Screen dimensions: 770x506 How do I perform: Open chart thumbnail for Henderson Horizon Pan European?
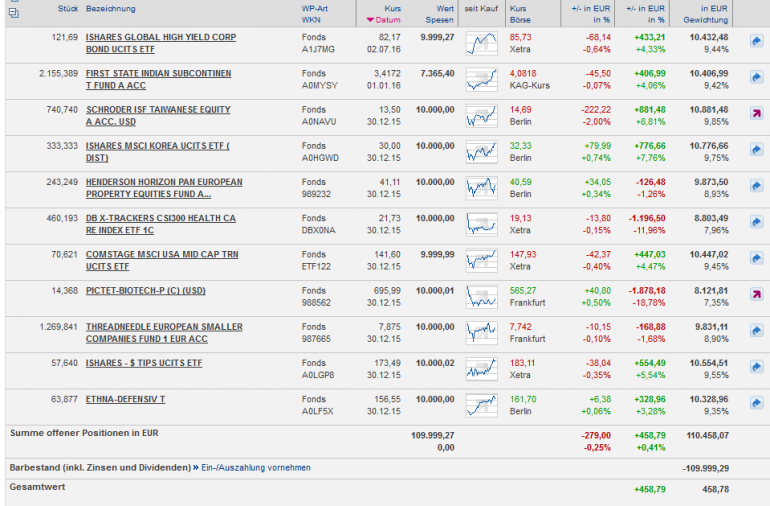tap(481, 188)
